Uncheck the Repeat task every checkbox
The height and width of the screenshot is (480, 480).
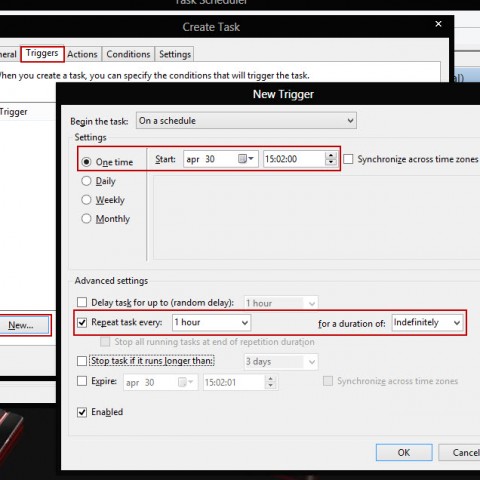coord(82,322)
